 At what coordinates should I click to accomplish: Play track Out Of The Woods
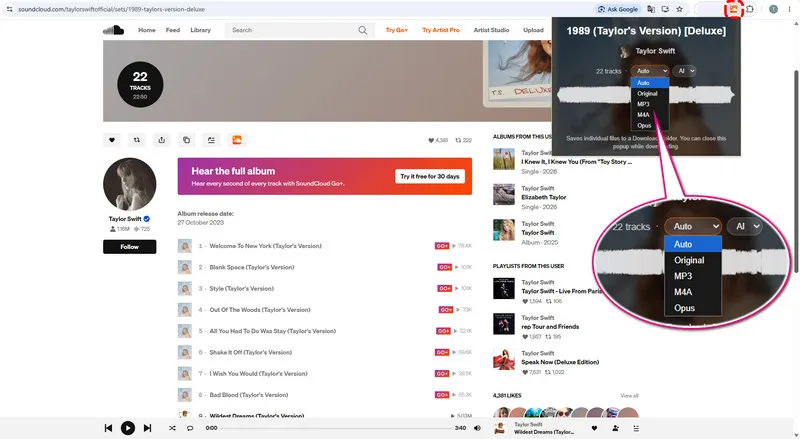[260, 310]
